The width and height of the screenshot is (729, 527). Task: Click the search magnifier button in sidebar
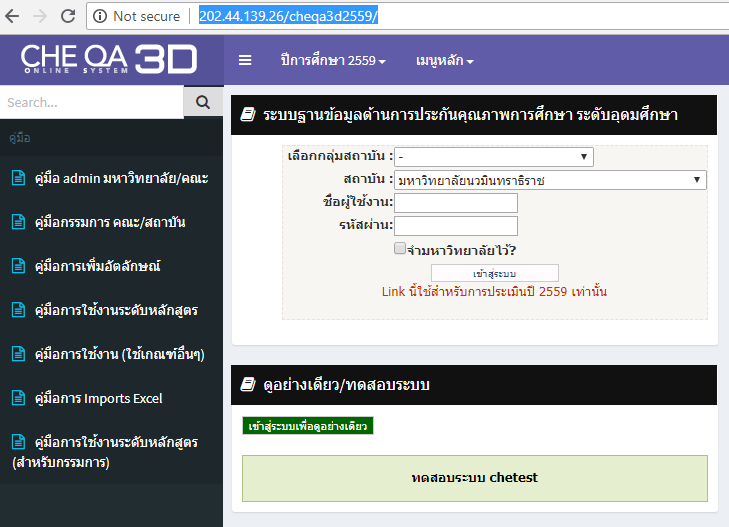(x=203, y=102)
